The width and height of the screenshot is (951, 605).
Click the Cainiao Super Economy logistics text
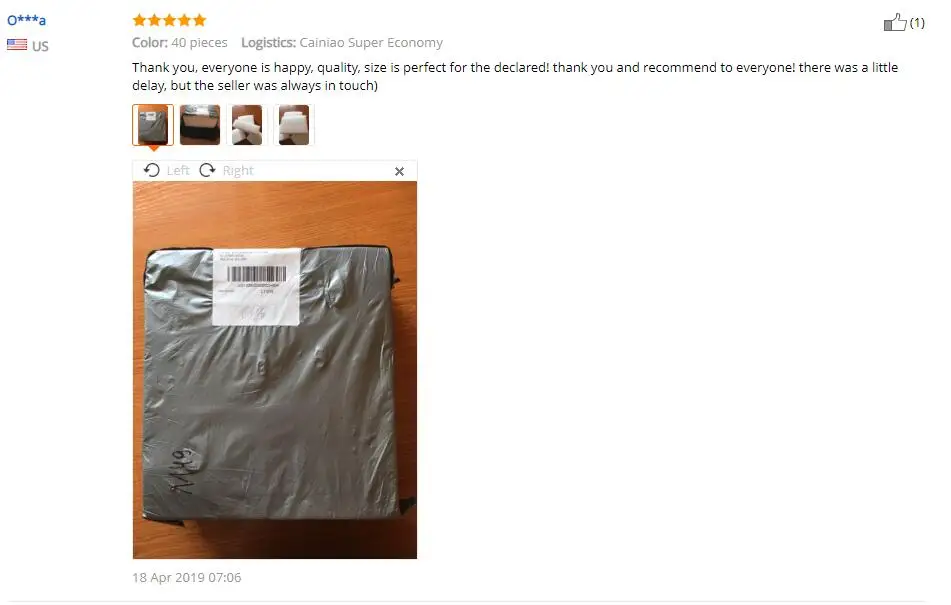coord(371,42)
